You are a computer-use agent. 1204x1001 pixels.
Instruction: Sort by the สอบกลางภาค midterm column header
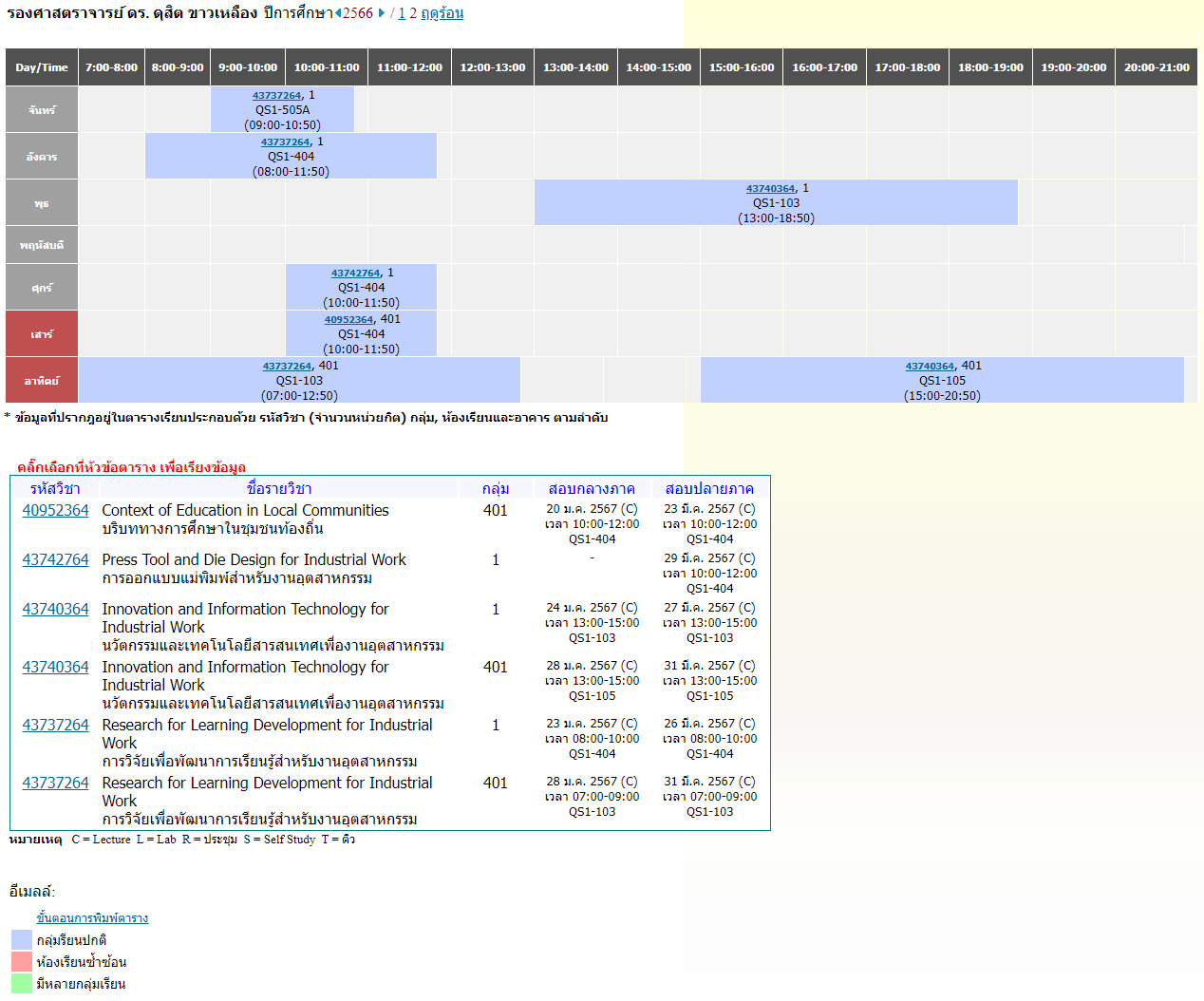pos(592,488)
